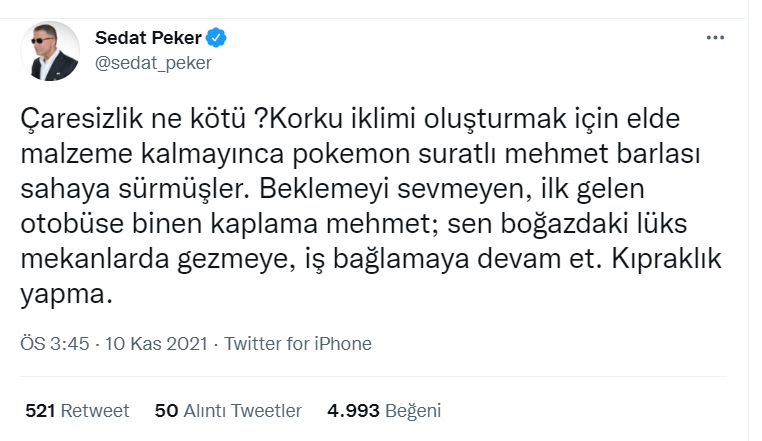Image resolution: width=762 pixels, height=441 pixels.
Task: Click the @sedat_peker handle
Action: [153, 62]
